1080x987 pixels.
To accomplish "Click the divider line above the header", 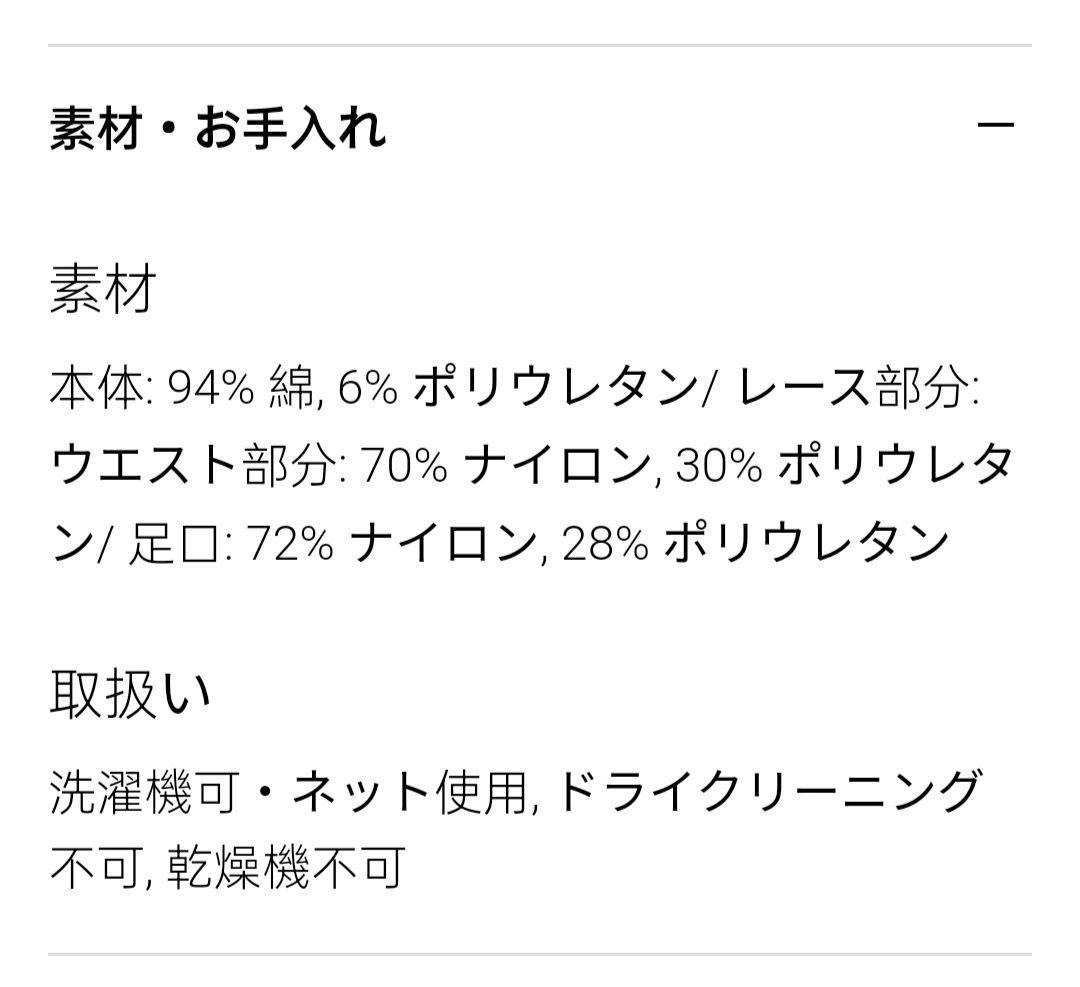I will pyautogui.click(x=540, y=45).
